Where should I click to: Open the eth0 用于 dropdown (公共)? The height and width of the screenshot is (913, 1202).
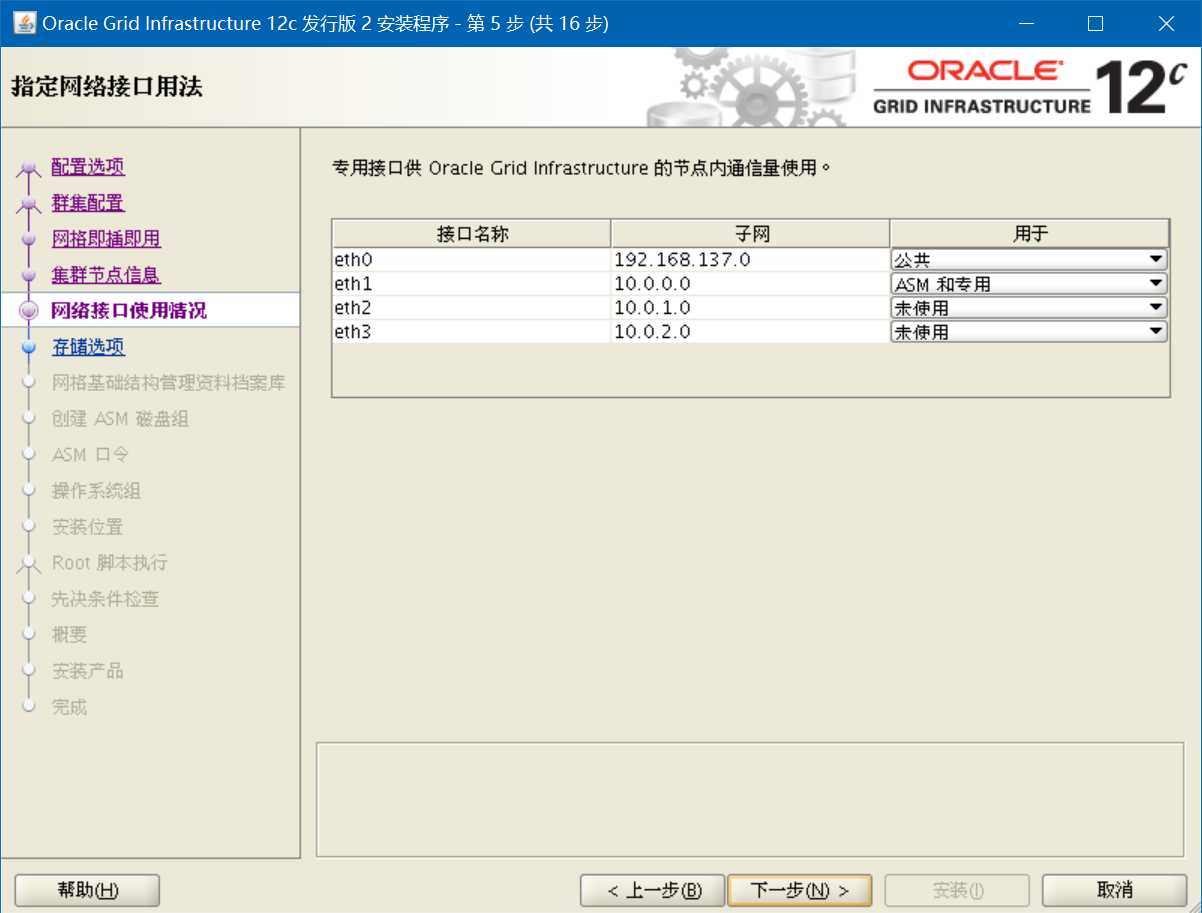point(1029,260)
